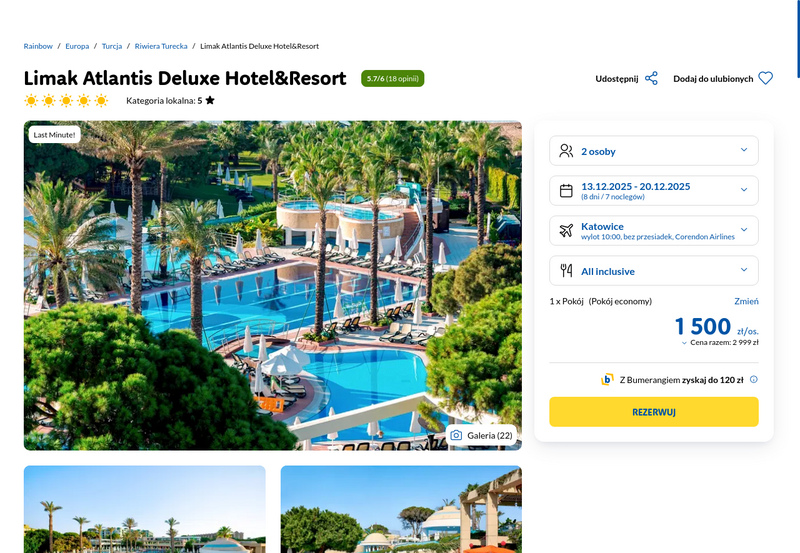Click the fork and knife meal icon
This screenshot has width=800, height=553.
[566, 270]
